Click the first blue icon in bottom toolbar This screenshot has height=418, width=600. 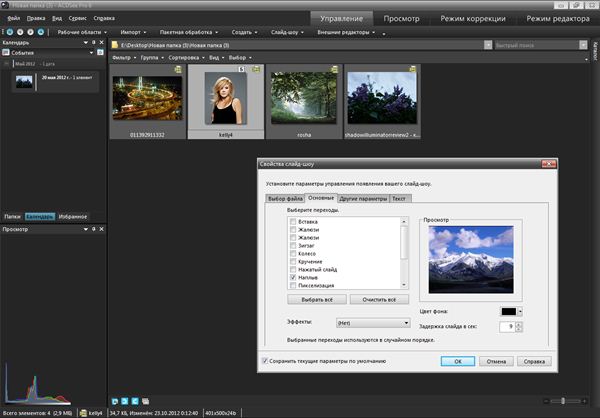click(x=116, y=399)
